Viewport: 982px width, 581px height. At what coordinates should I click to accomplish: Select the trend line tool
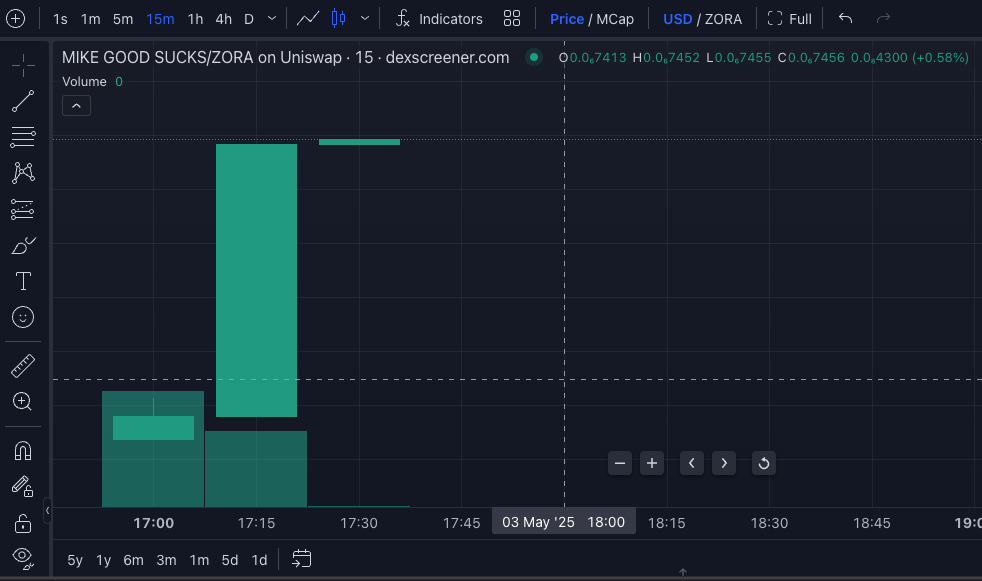(x=23, y=101)
